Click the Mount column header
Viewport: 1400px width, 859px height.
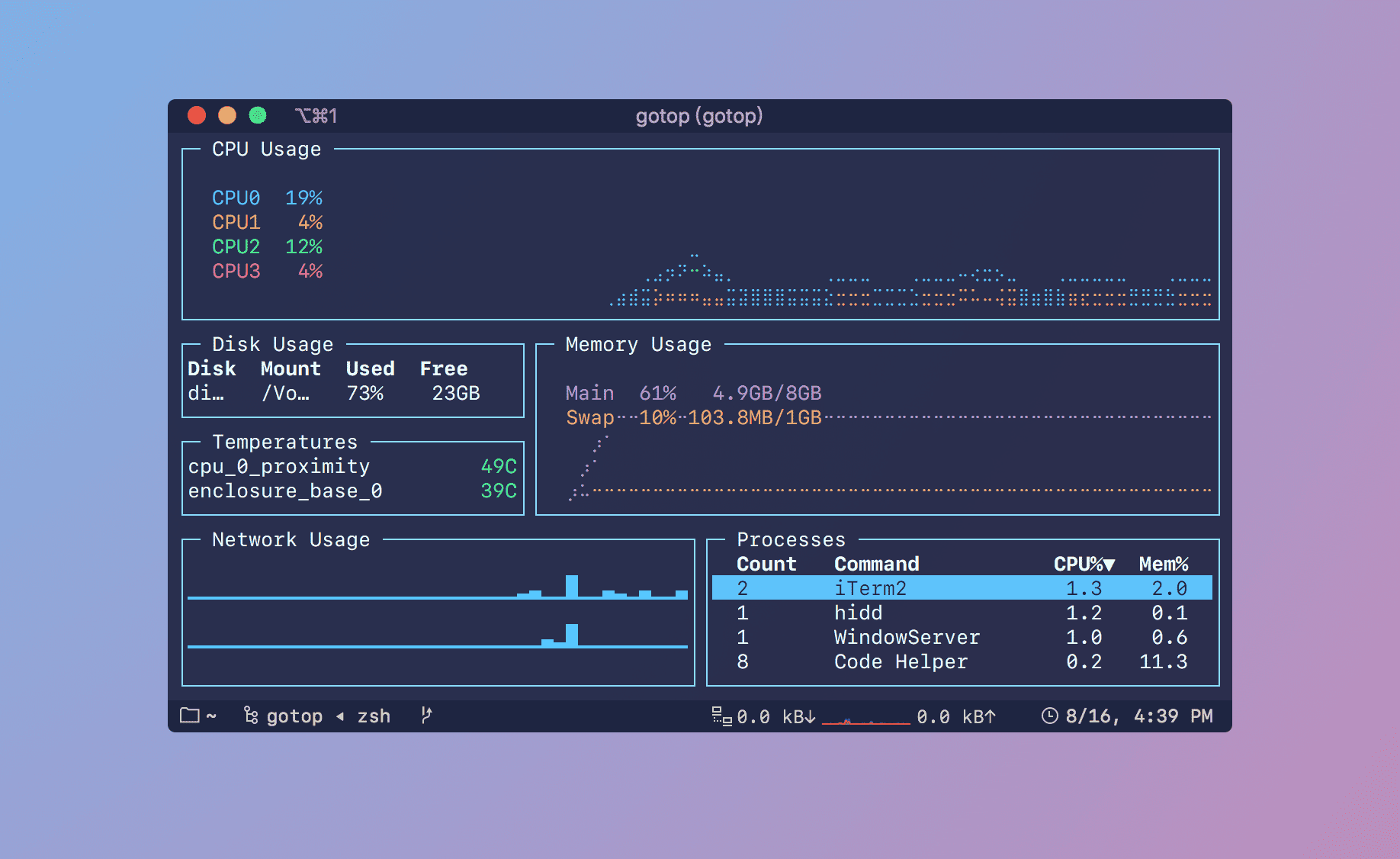pos(291,368)
